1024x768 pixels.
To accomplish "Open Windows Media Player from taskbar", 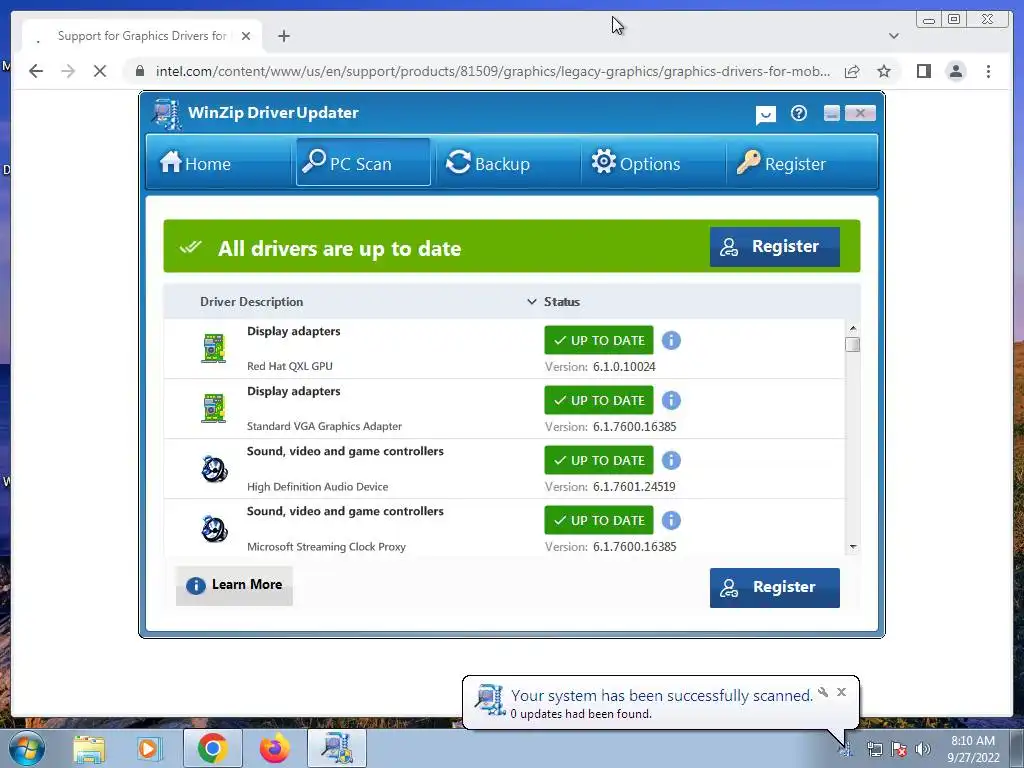I will tap(150, 749).
